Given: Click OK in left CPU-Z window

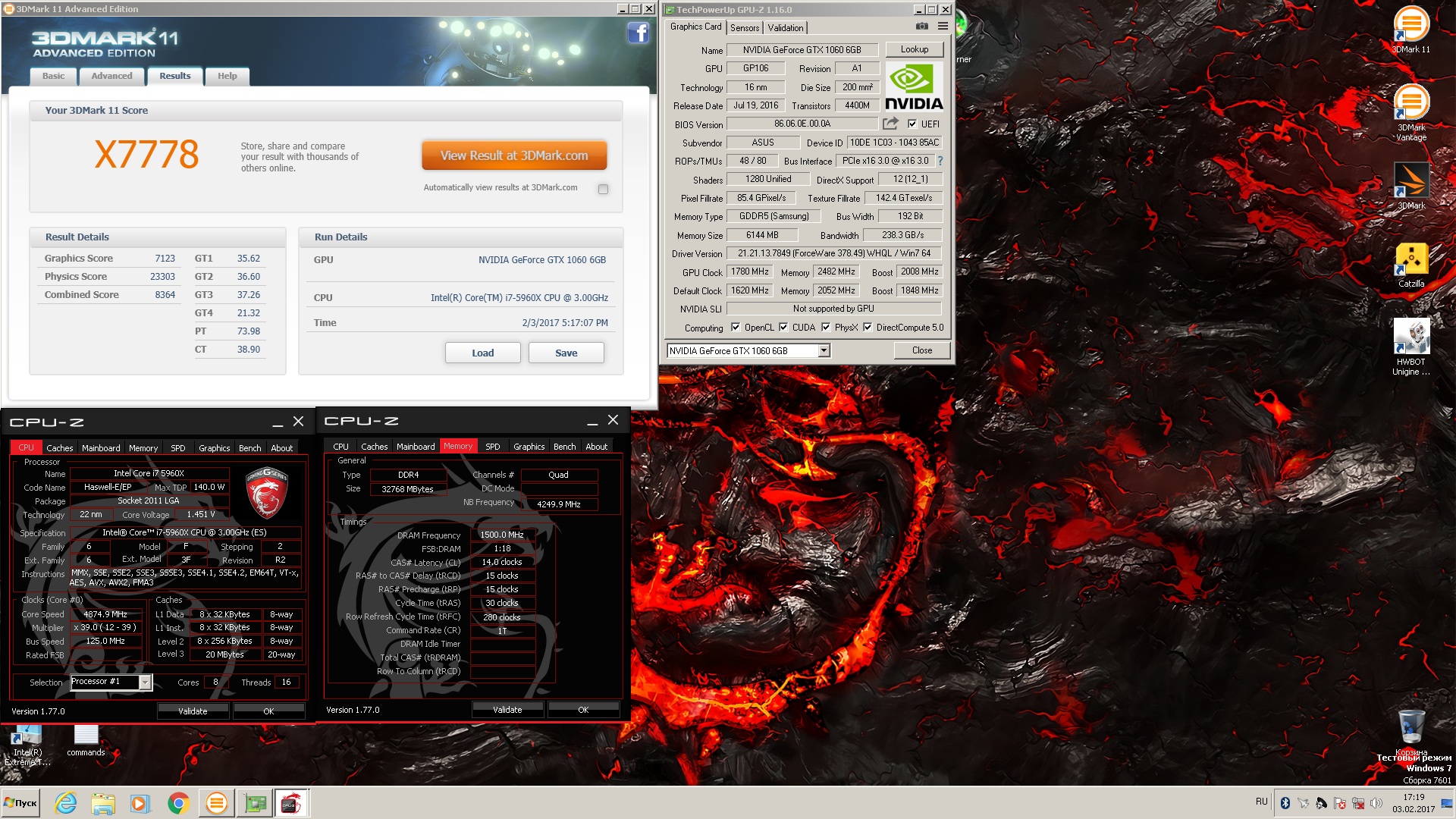Looking at the screenshot, I should coord(268,711).
